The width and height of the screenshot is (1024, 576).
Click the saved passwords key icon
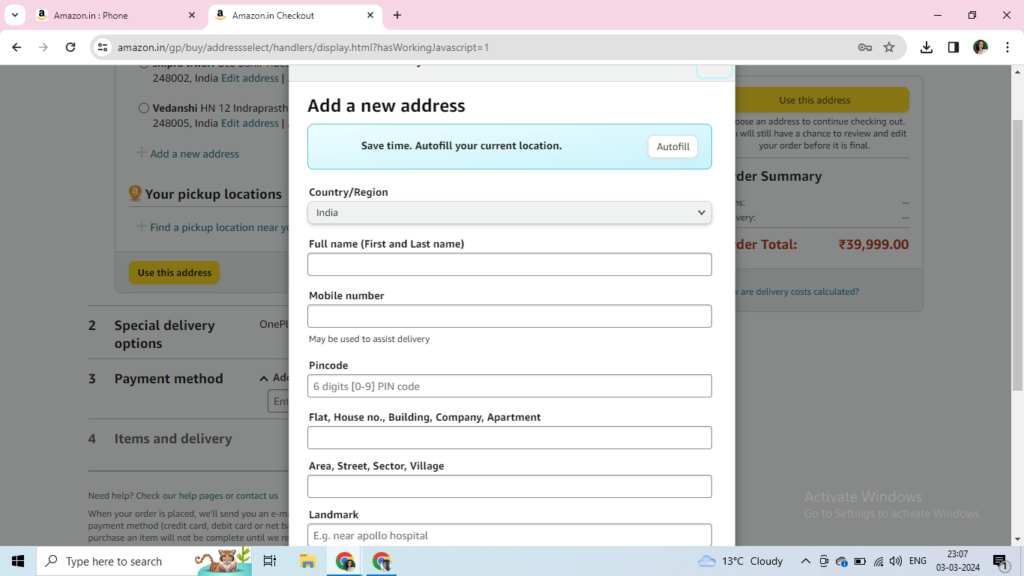(x=865, y=47)
